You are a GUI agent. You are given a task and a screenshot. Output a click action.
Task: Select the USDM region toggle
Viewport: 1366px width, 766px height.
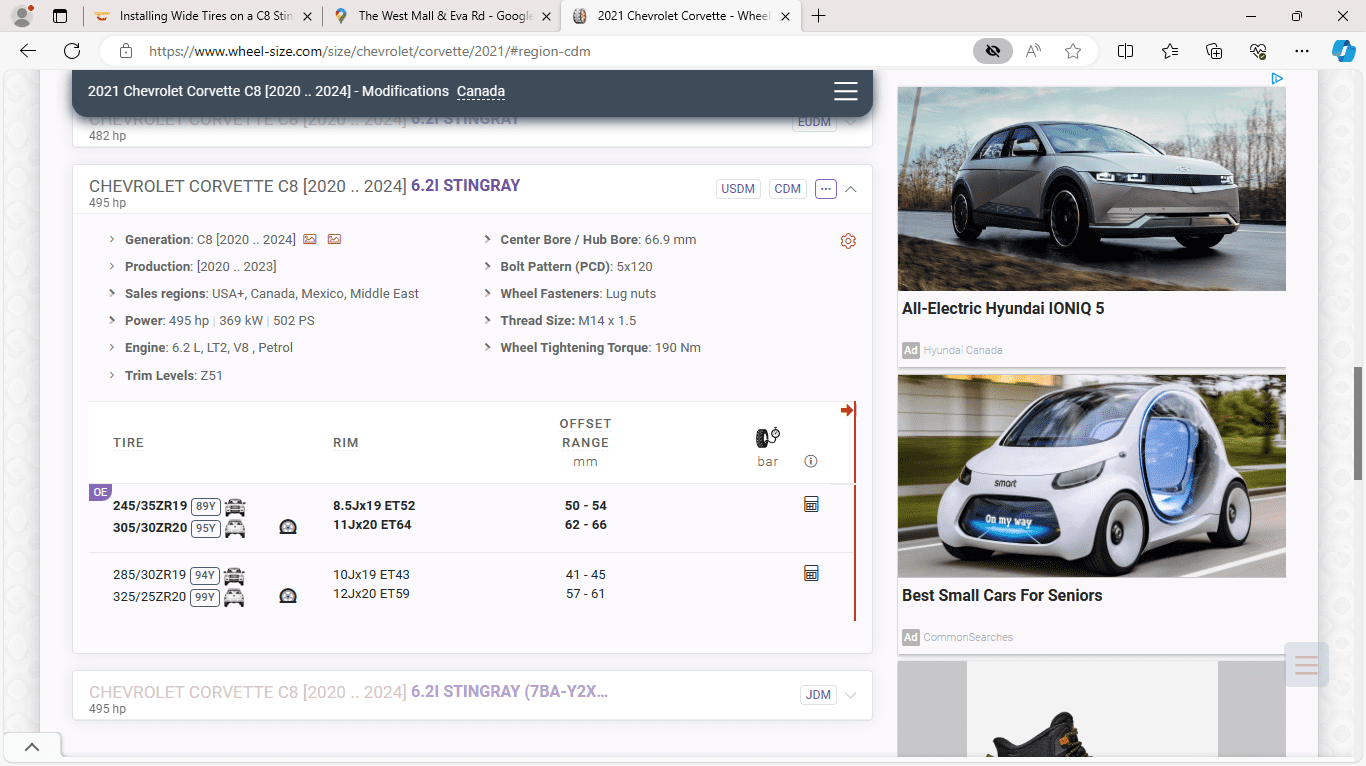pos(738,188)
